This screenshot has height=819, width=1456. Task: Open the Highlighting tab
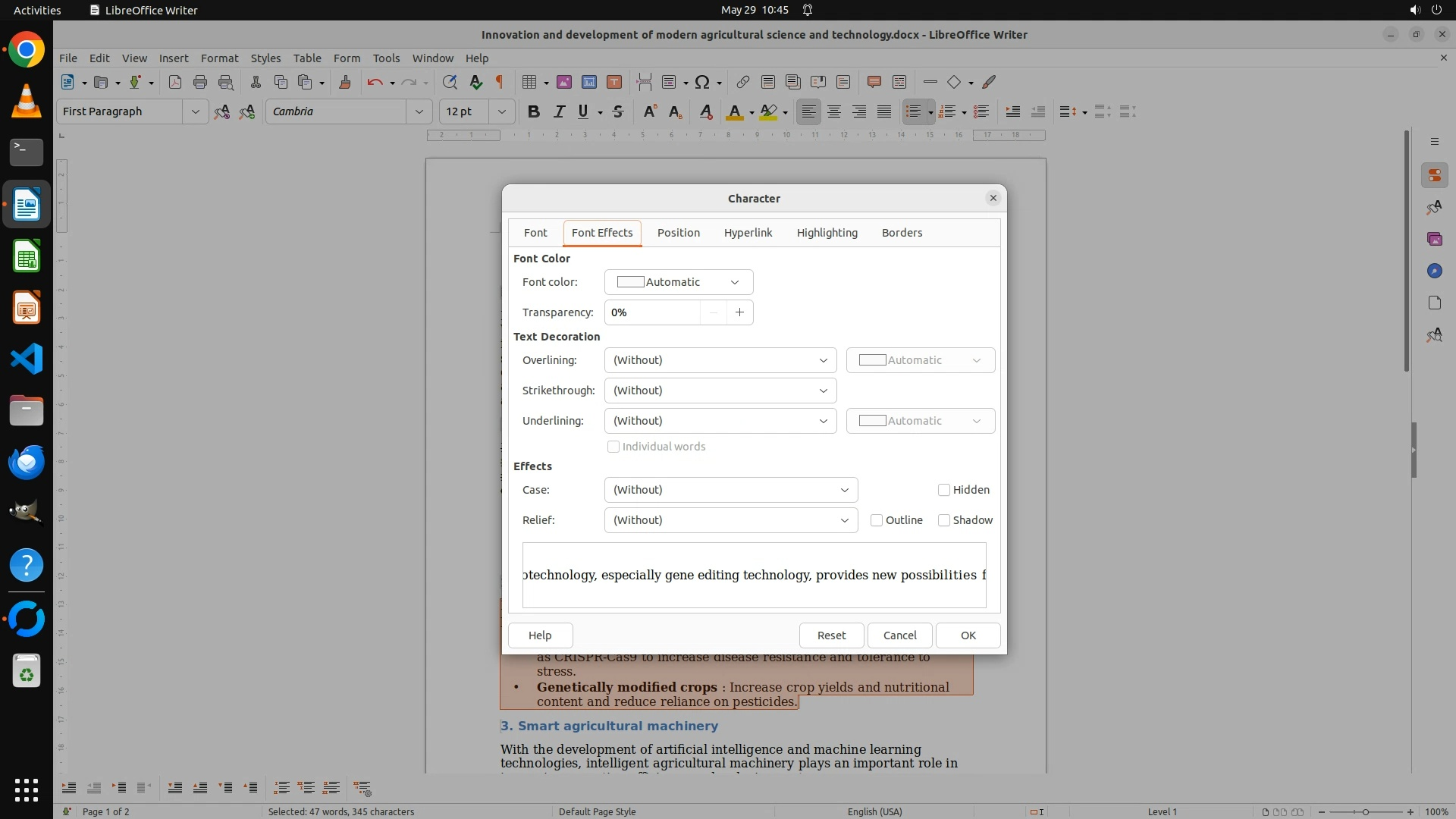pyautogui.click(x=827, y=233)
